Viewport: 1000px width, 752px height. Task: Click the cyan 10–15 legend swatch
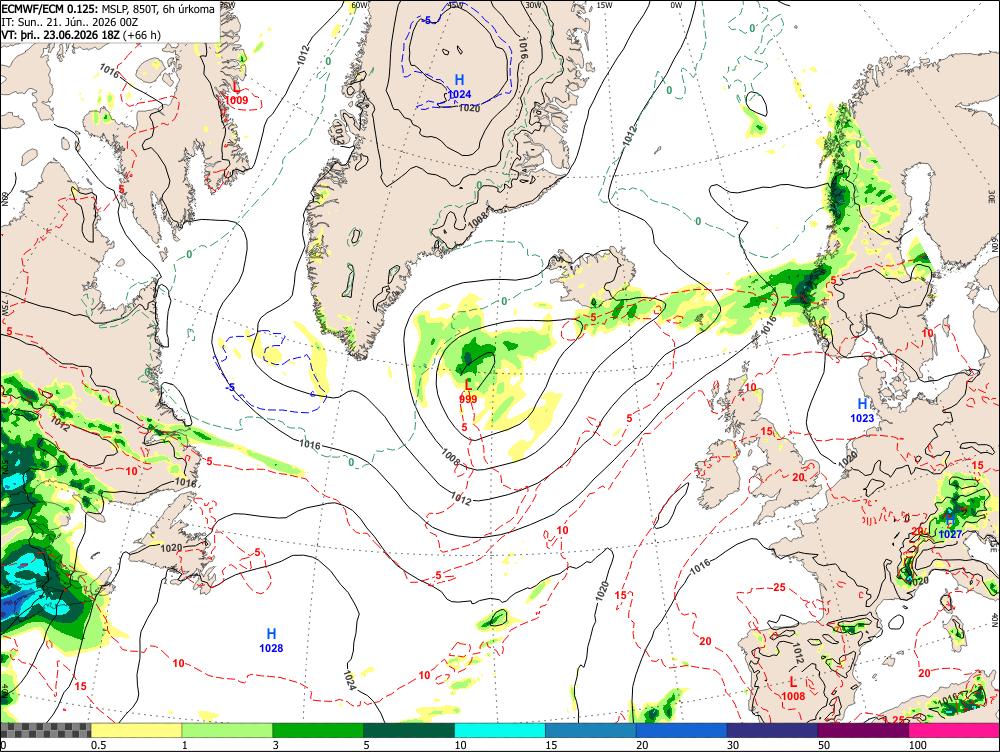[x=499, y=730]
